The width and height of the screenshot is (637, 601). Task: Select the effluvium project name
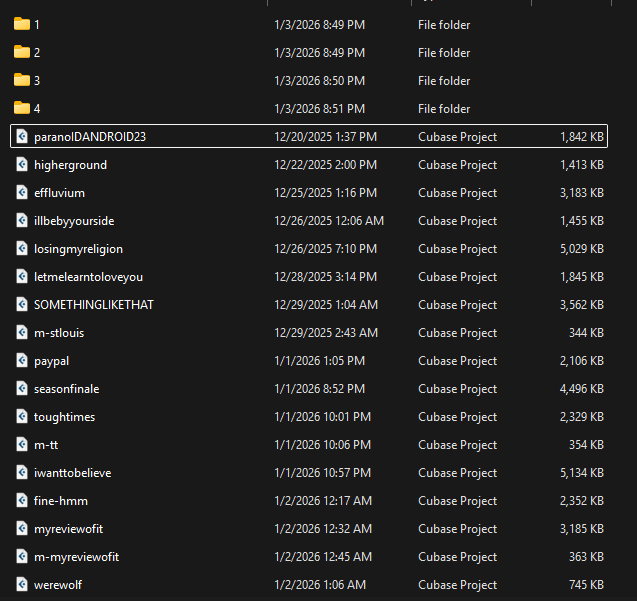click(59, 193)
